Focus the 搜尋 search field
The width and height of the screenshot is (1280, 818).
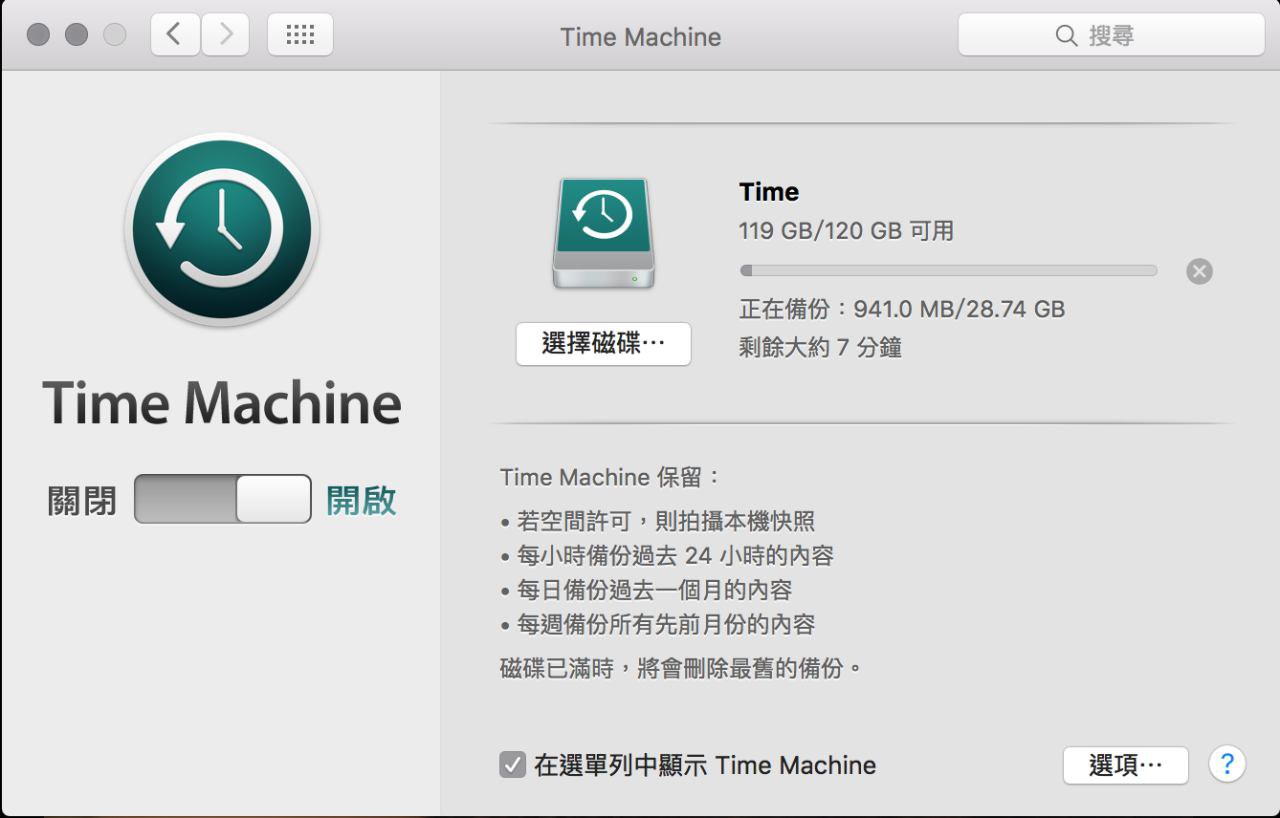coord(1111,35)
